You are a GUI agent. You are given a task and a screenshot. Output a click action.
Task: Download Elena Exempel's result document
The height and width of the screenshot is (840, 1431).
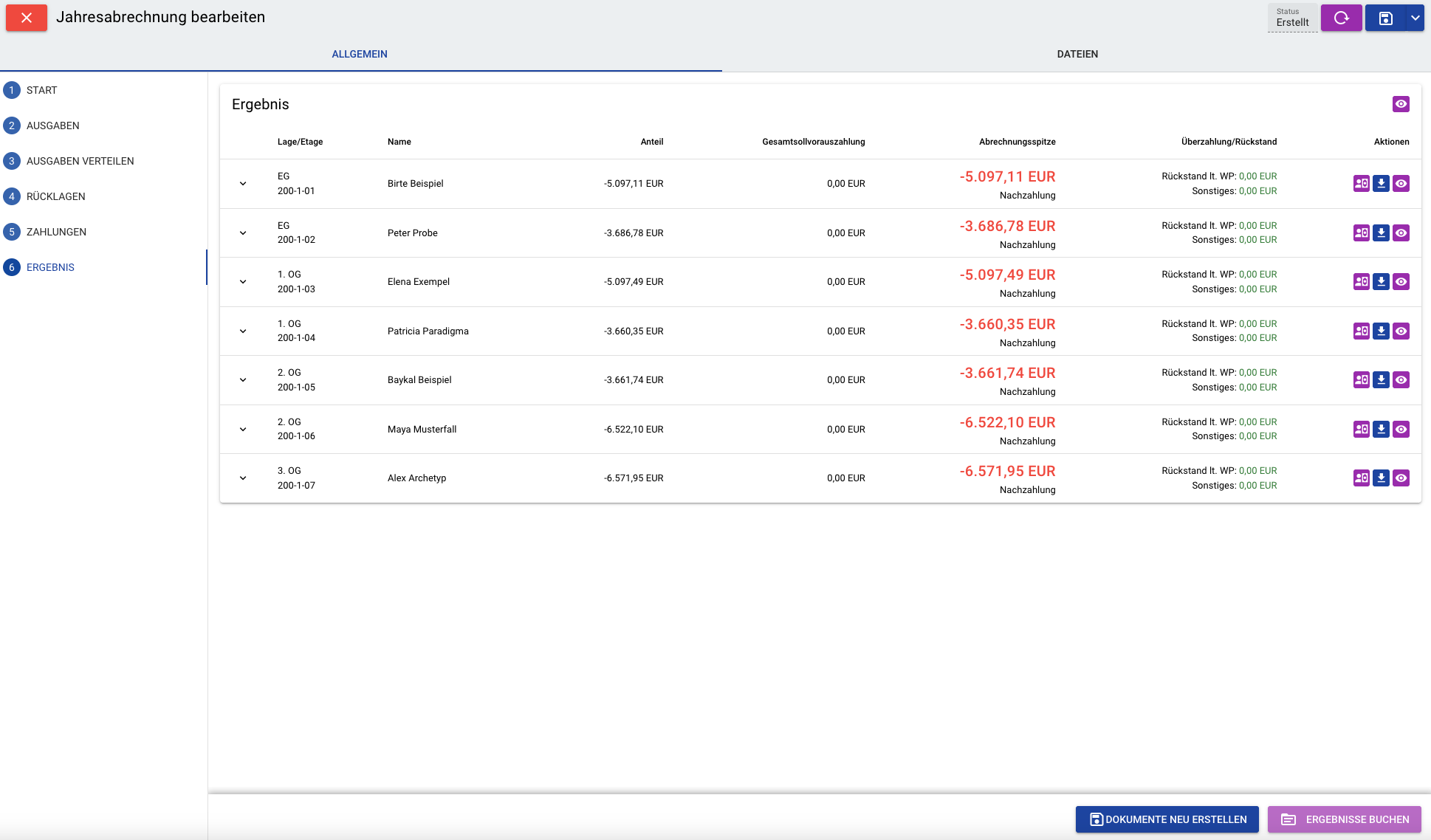tap(1381, 282)
